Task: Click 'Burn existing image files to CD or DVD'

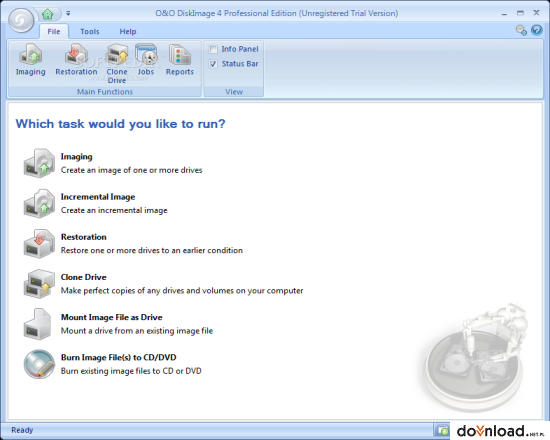Action: point(131,371)
